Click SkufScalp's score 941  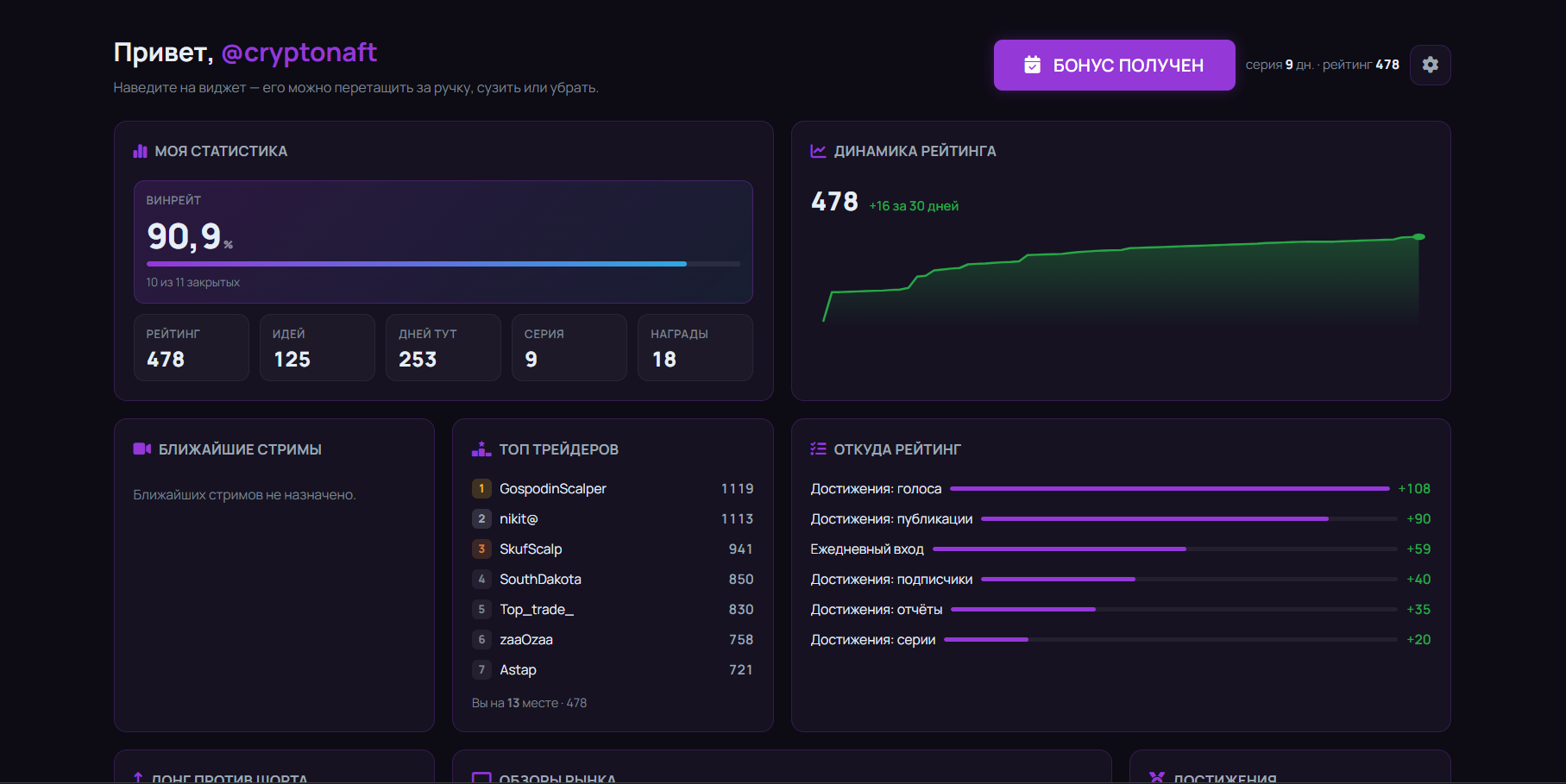coord(740,549)
